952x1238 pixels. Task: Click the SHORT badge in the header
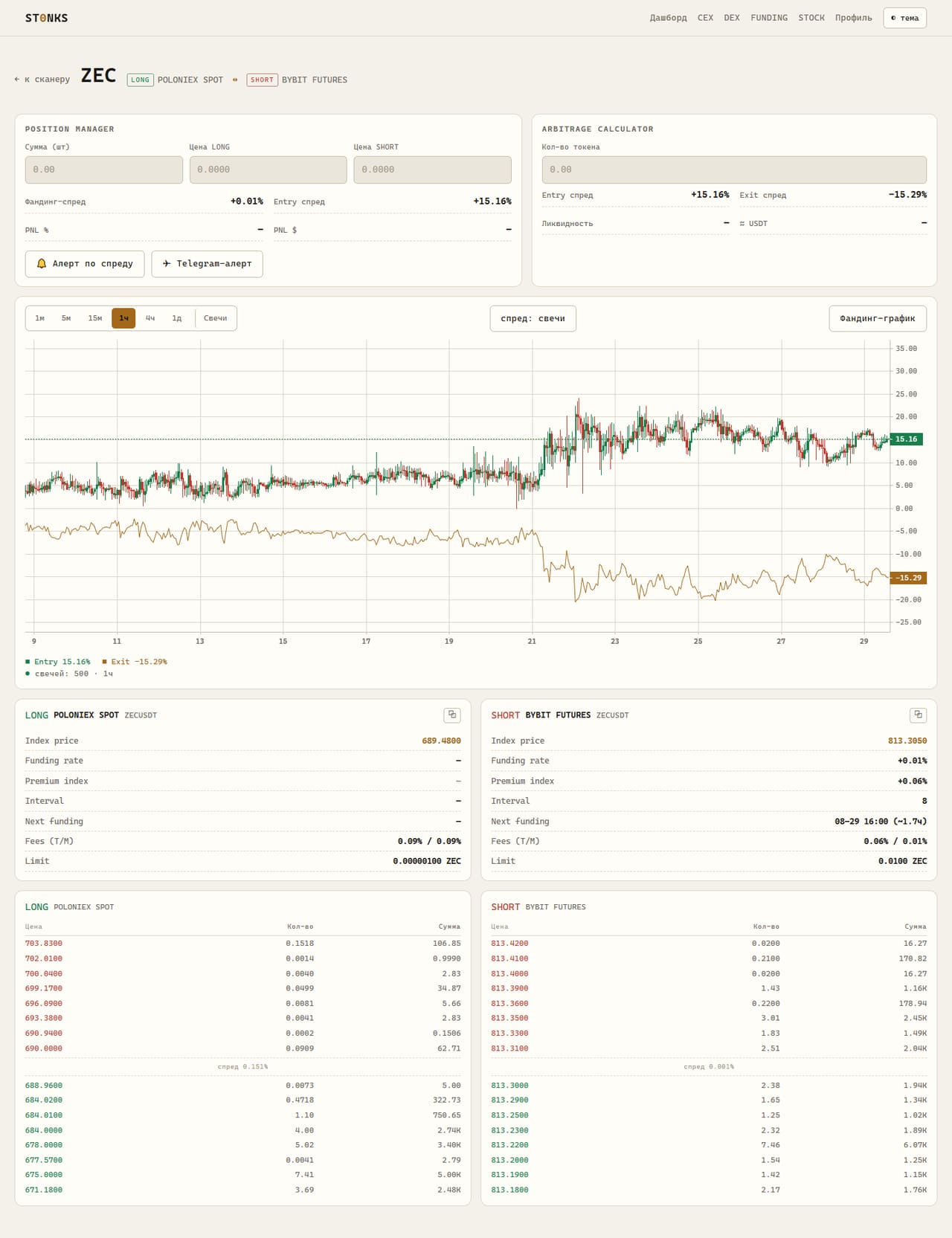pos(262,80)
